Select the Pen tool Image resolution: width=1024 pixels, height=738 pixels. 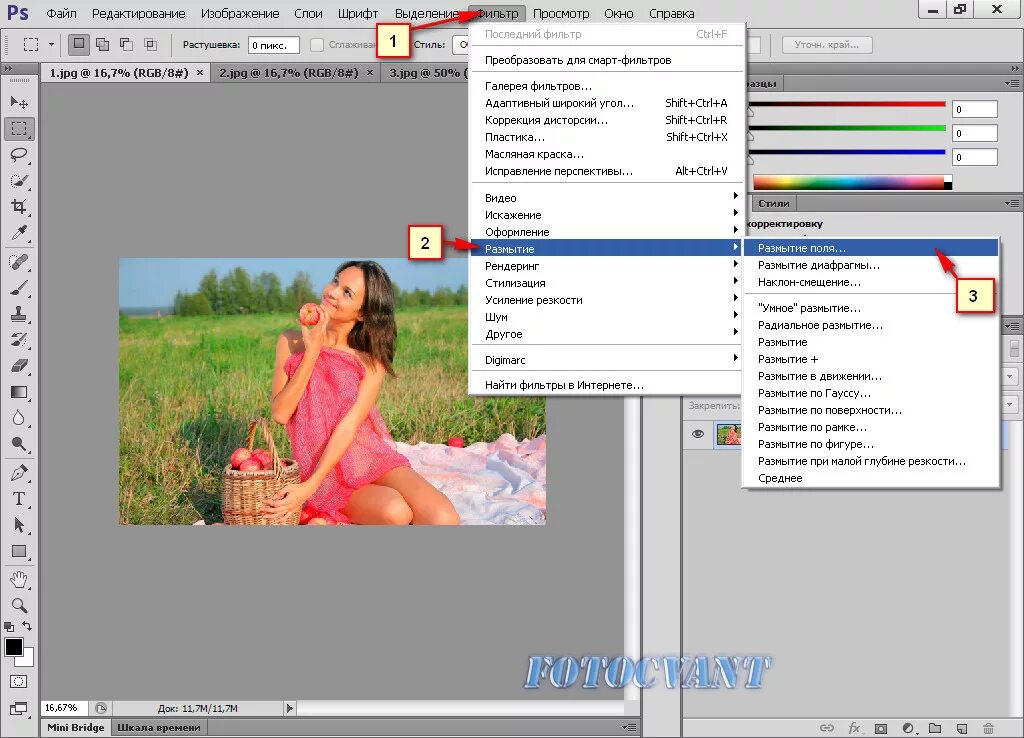coord(19,473)
